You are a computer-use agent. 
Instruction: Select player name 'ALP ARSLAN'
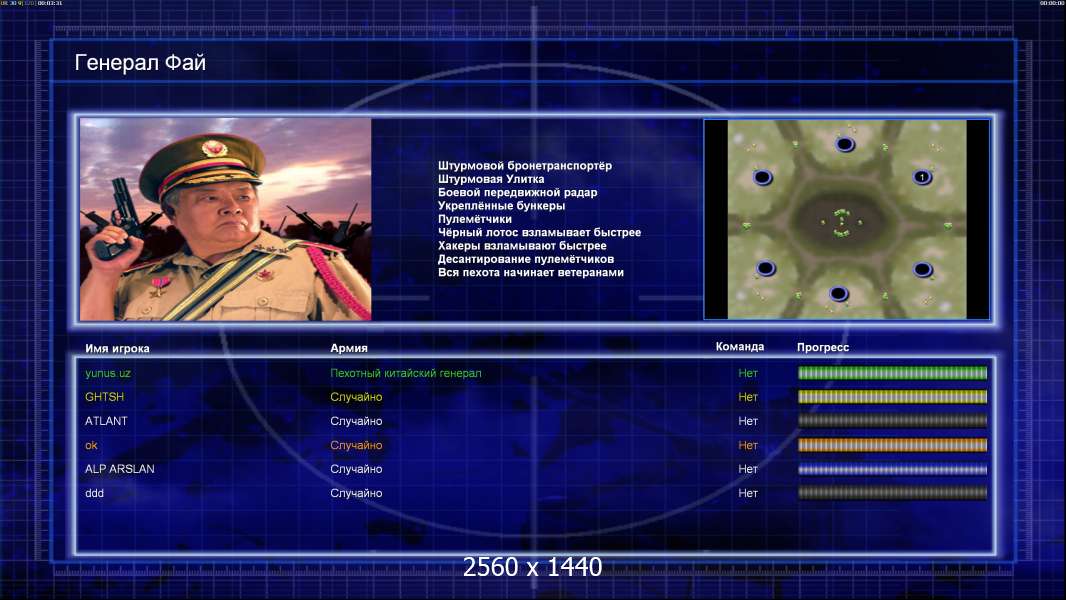point(120,469)
